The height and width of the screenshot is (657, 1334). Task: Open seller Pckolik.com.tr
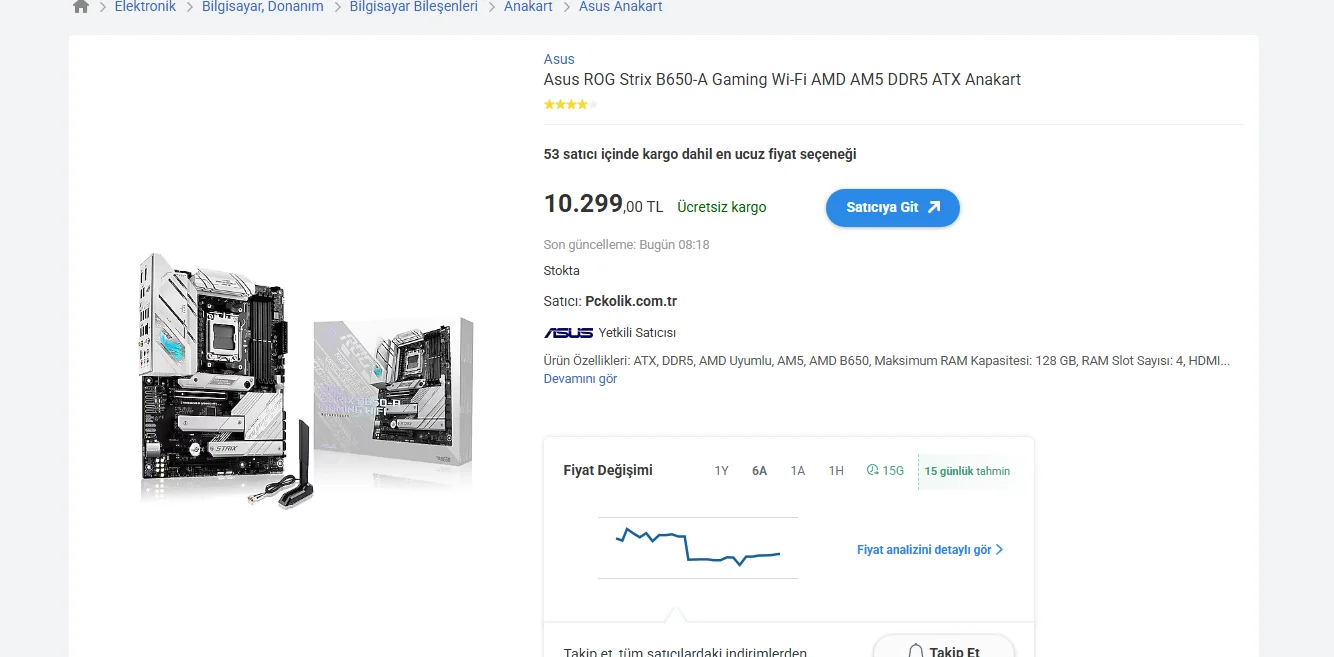coord(631,301)
